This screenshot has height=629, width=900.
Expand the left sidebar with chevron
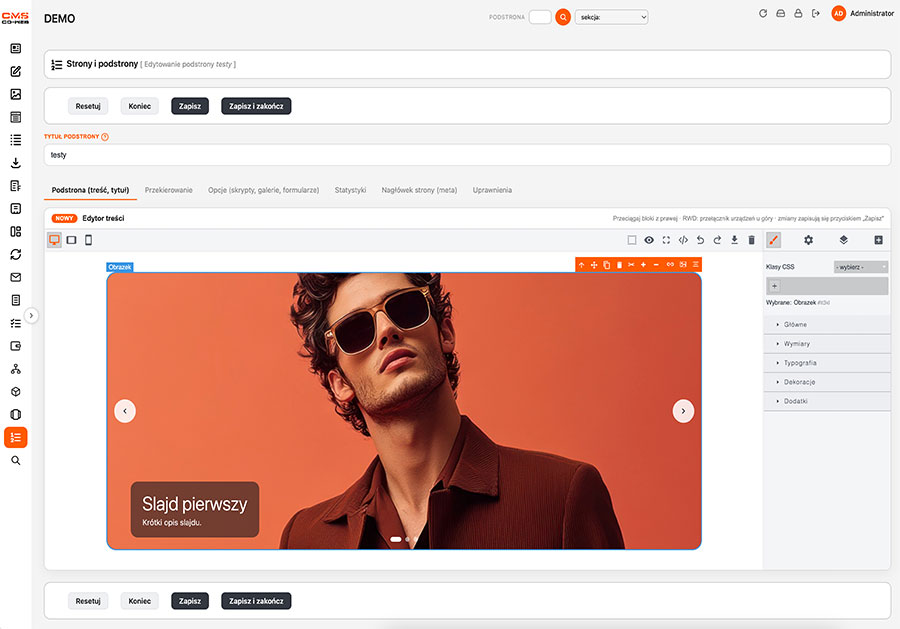tap(32, 315)
